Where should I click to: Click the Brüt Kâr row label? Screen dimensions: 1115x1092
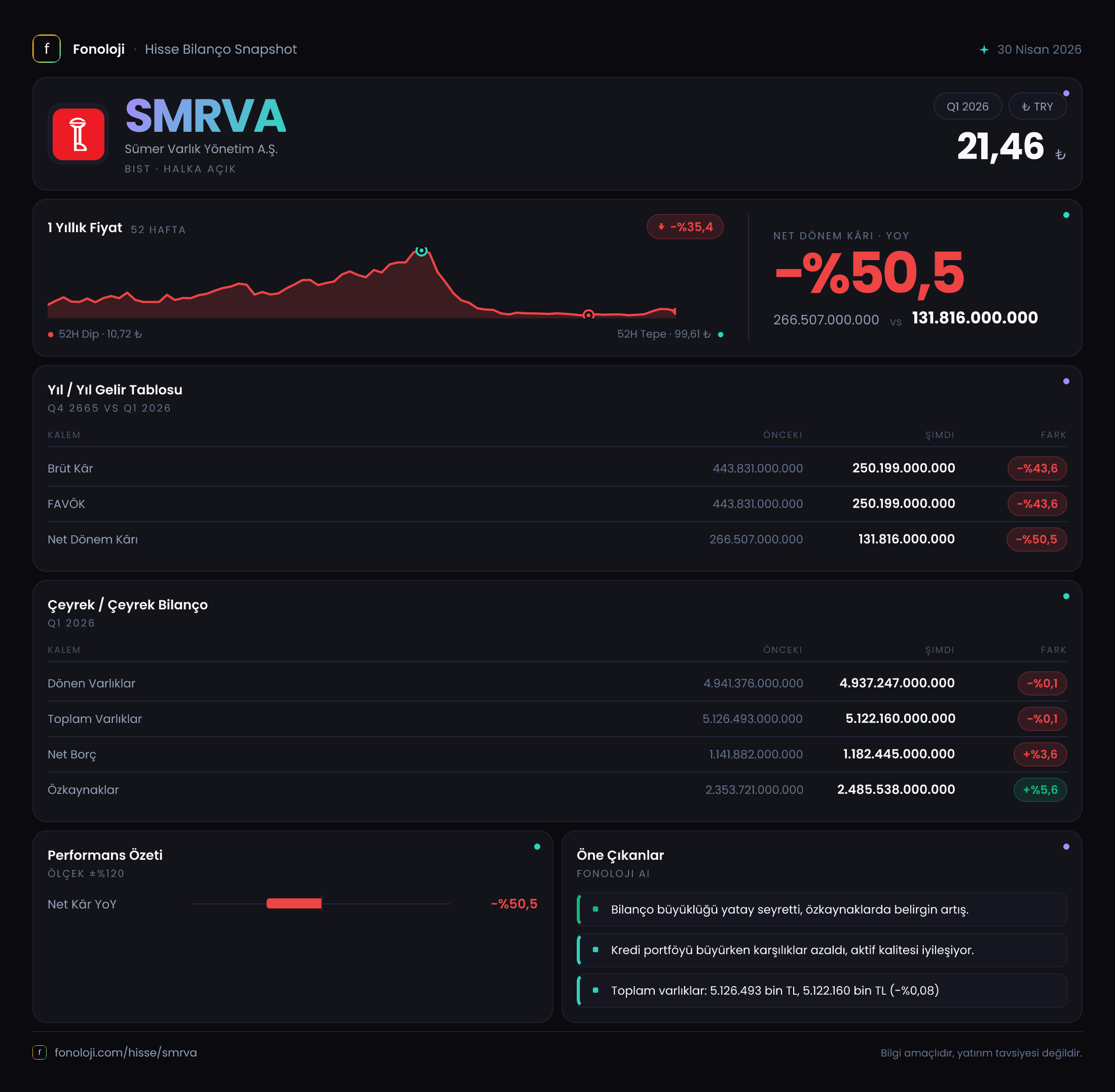point(70,468)
